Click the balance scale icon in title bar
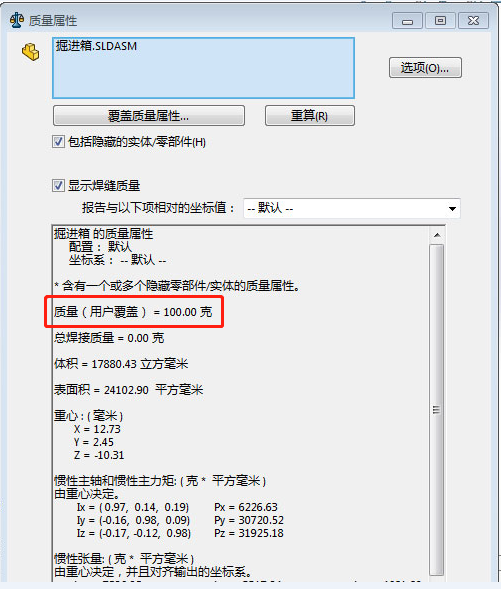The image size is (501, 589). [x=17, y=20]
